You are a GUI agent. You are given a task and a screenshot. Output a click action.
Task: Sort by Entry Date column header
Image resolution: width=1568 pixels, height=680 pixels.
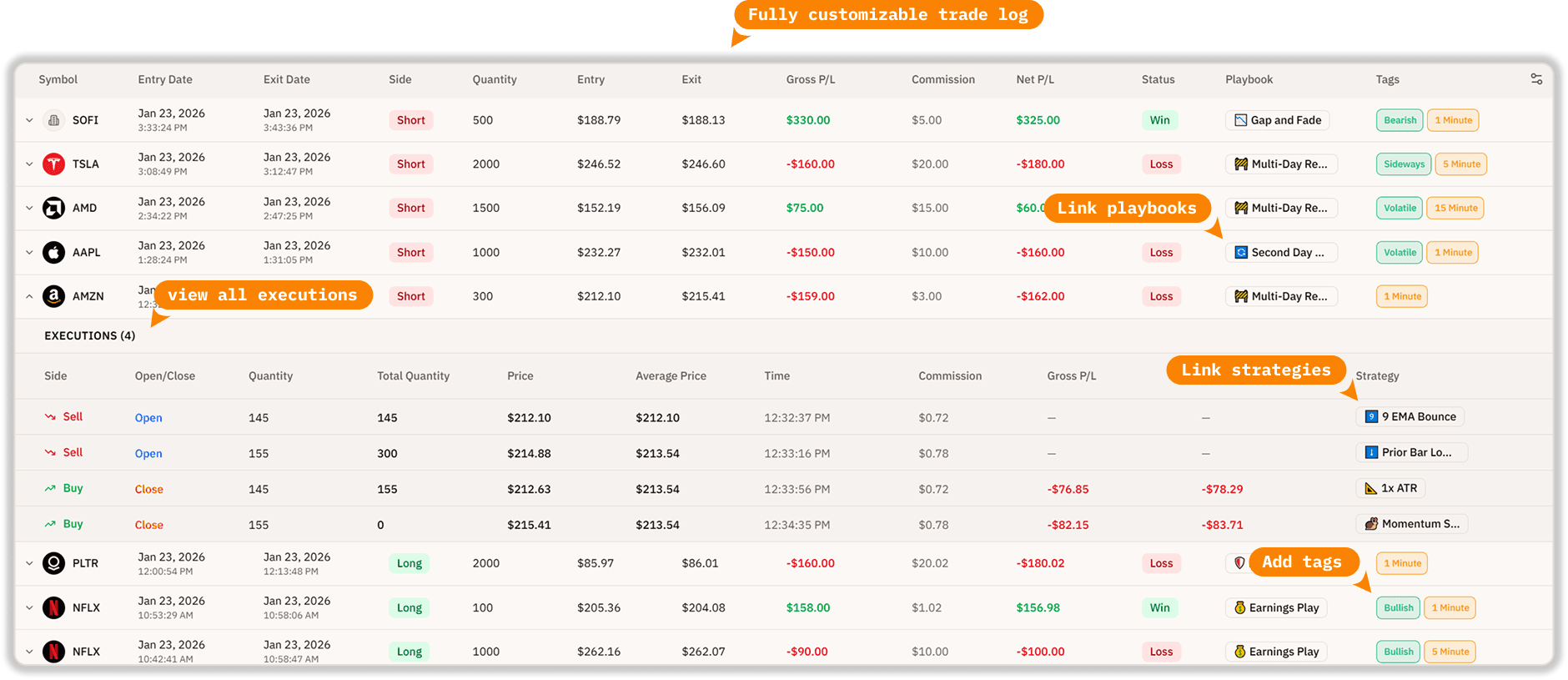(x=165, y=79)
